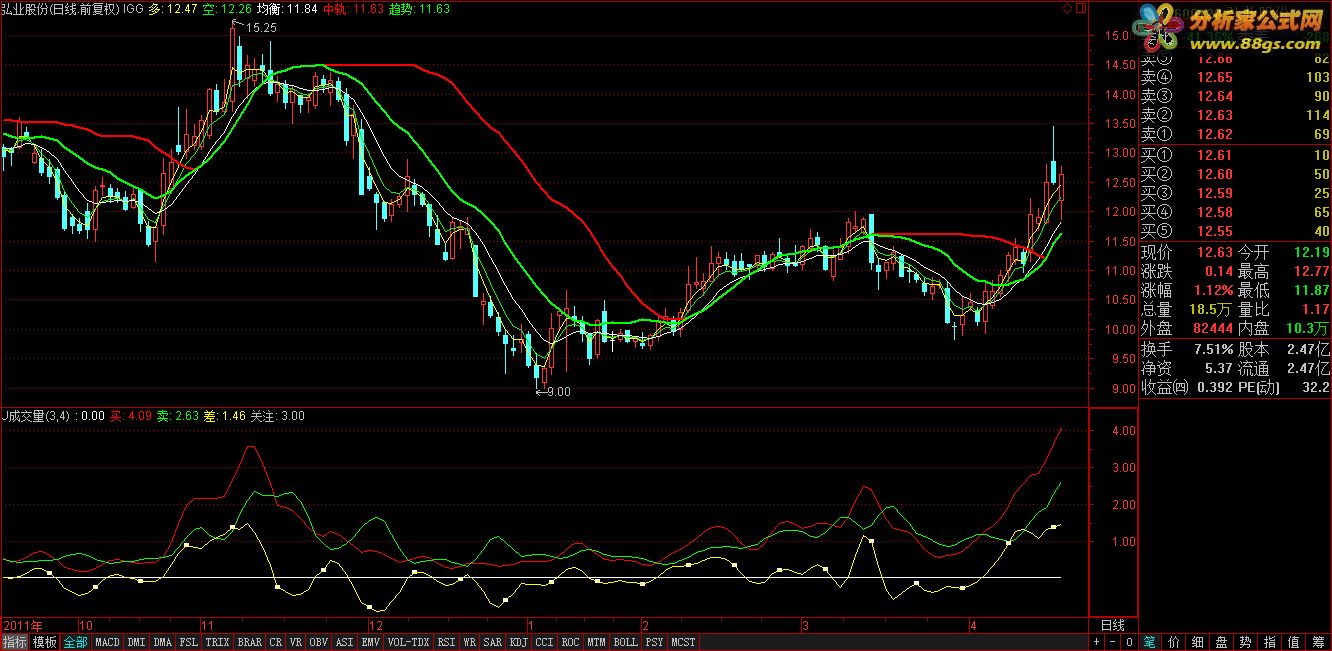This screenshot has width=1332, height=651.
Task: Click the 今开 opening price 12.19
Action: click(1311, 253)
